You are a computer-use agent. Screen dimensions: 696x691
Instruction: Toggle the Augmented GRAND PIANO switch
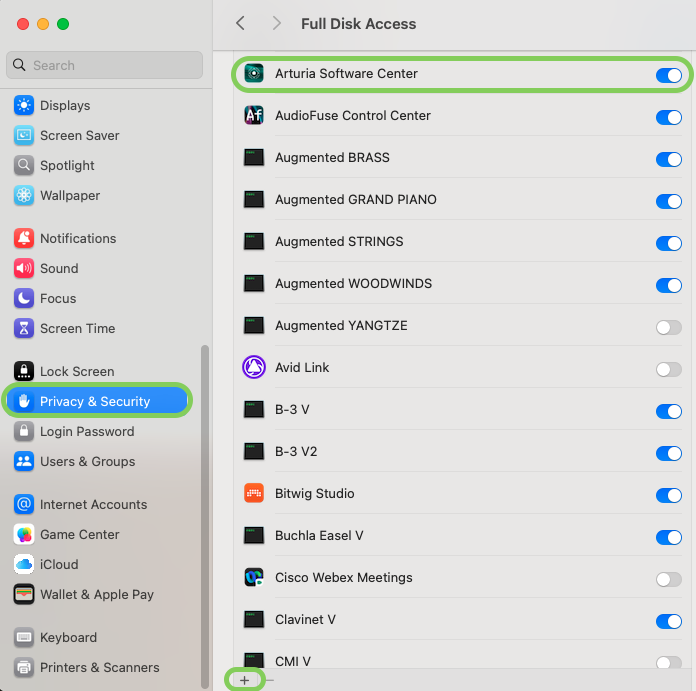pyautogui.click(x=668, y=201)
